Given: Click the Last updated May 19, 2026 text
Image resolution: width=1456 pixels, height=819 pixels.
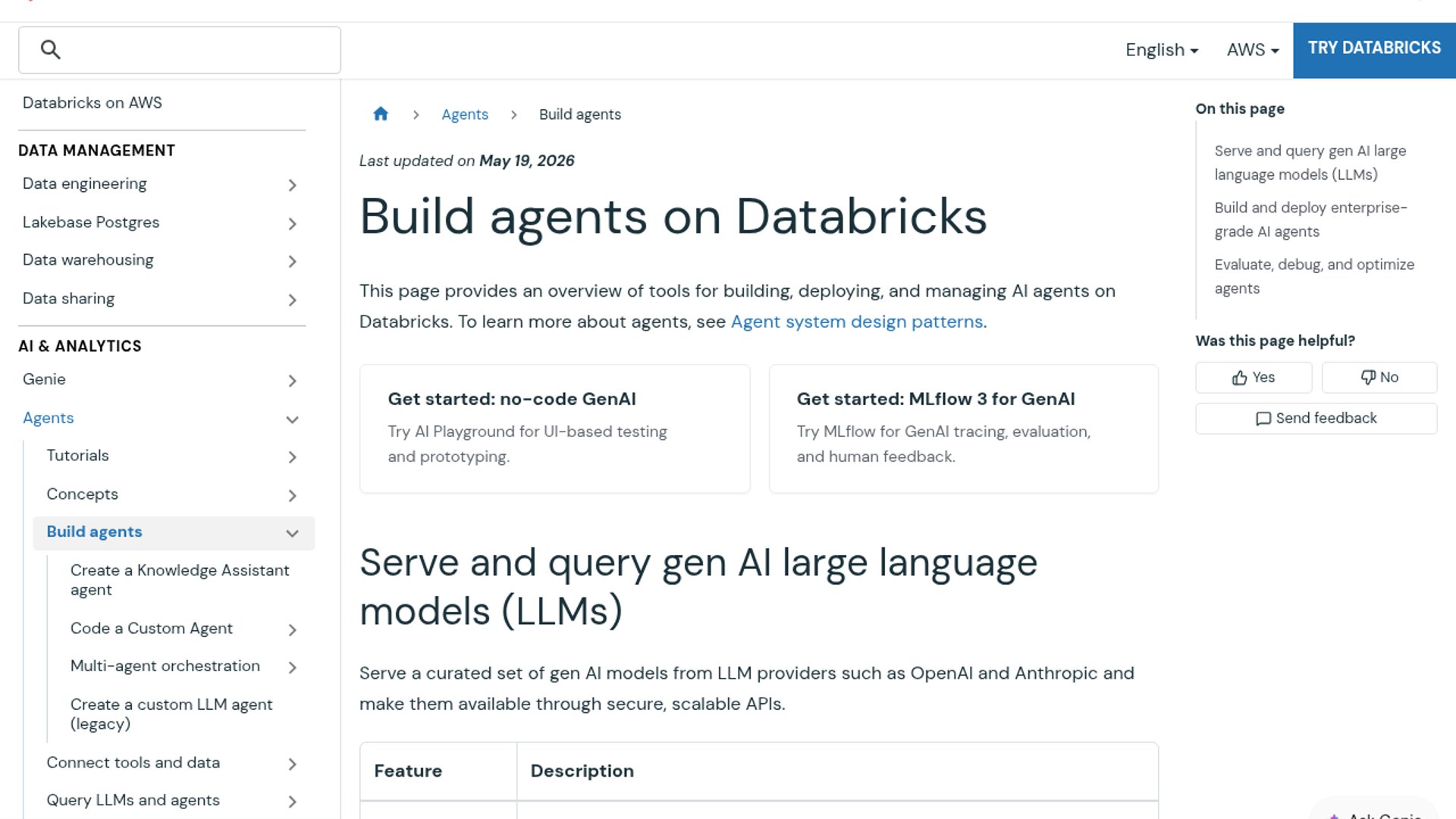Looking at the screenshot, I should [x=466, y=161].
